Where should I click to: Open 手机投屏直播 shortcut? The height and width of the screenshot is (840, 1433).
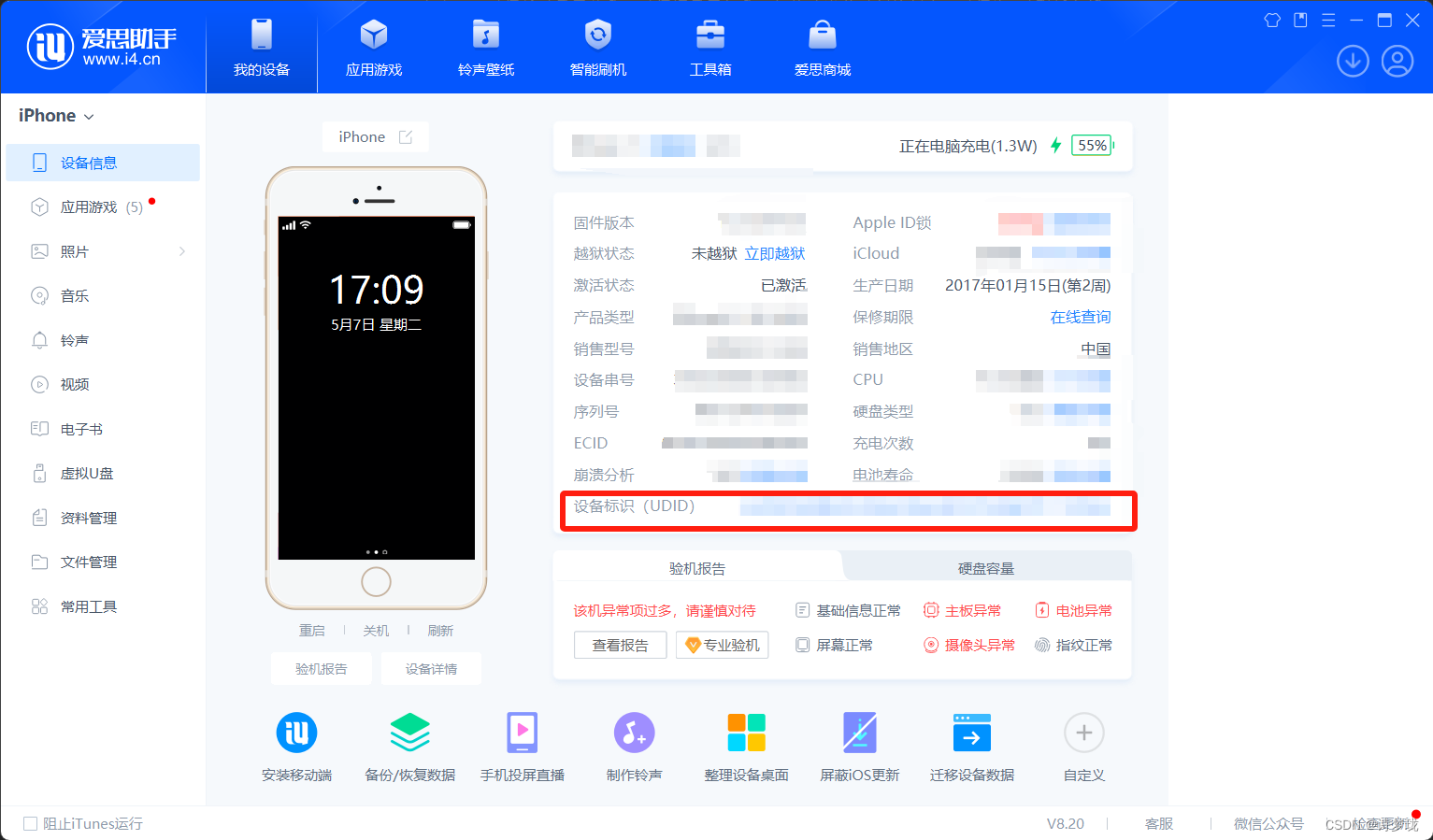pos(523,747)
